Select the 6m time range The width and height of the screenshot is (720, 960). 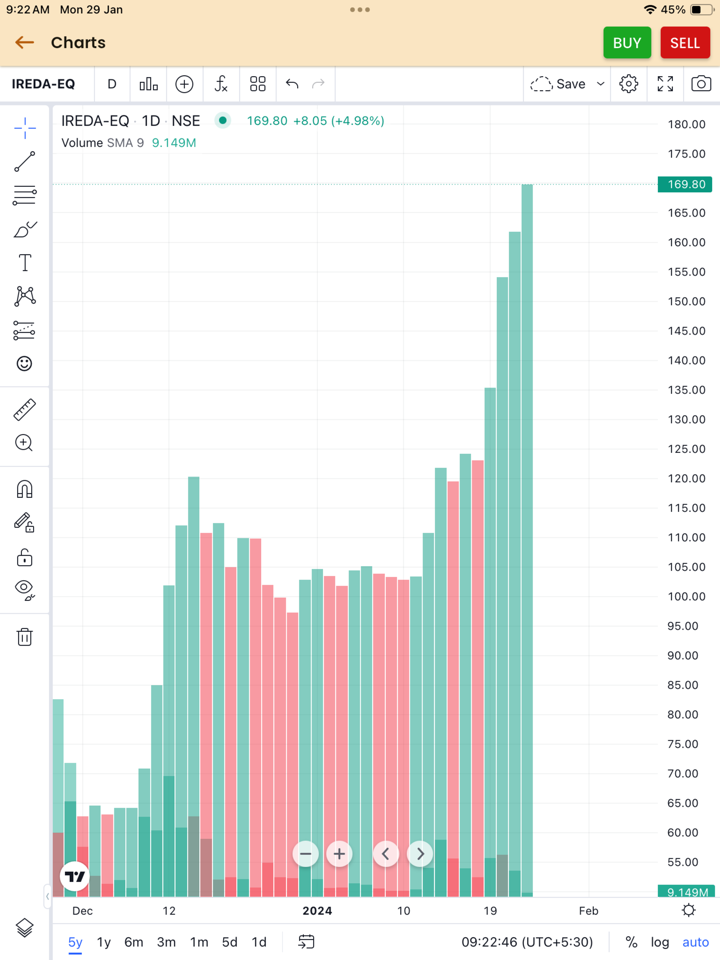click(x=133, y=942)
